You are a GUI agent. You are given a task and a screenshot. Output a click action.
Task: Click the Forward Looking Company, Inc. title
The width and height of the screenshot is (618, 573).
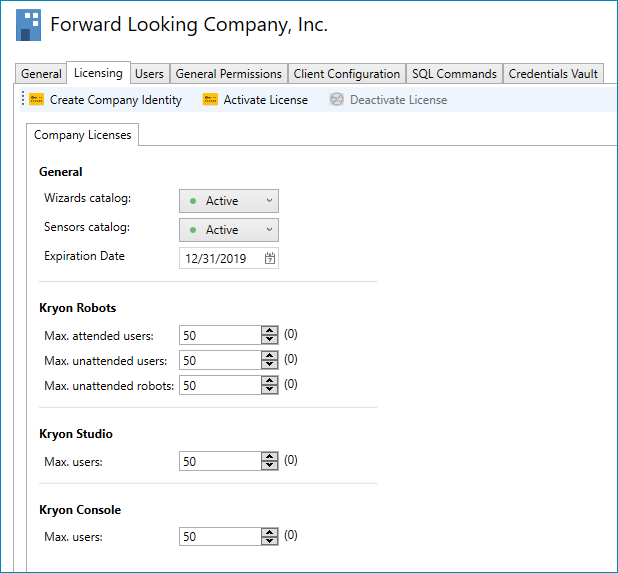coord(189,25)
